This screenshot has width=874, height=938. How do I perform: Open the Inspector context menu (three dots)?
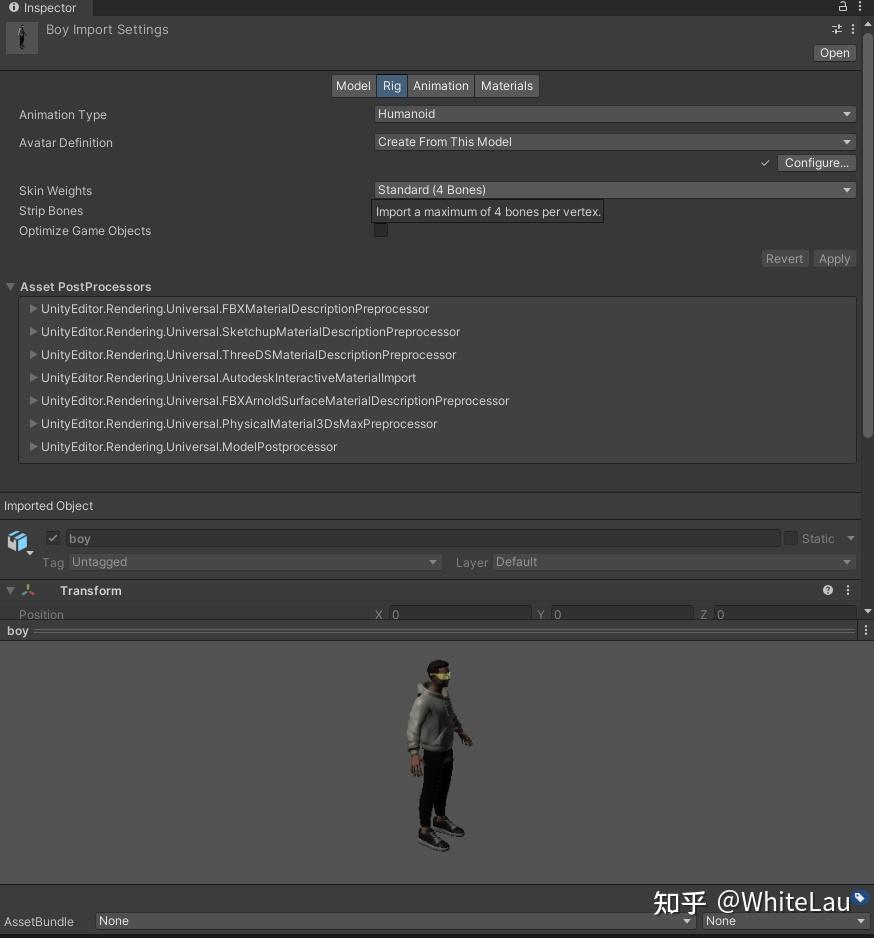860,7
